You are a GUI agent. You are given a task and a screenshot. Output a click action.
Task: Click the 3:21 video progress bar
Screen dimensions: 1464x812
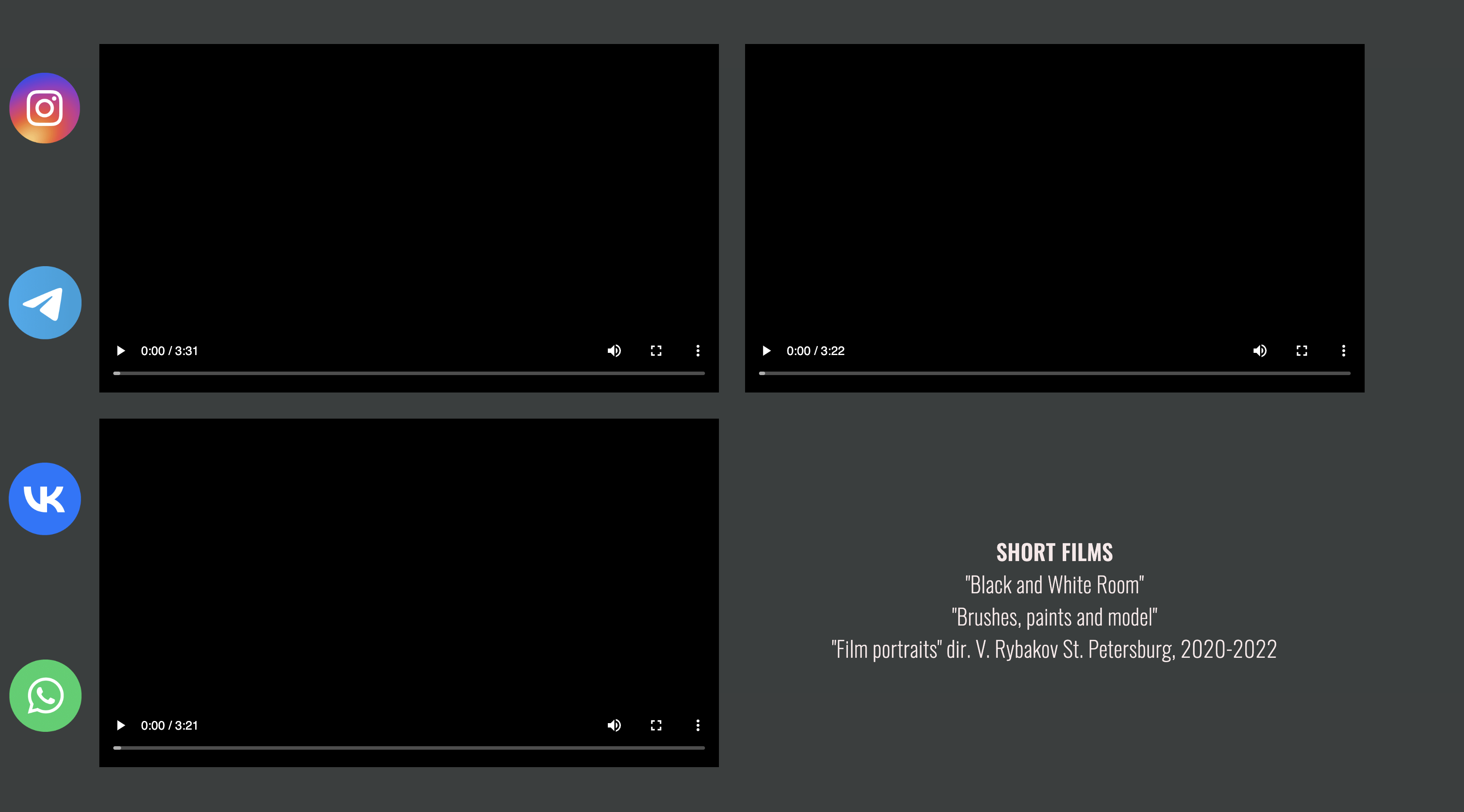pos(409,748)
